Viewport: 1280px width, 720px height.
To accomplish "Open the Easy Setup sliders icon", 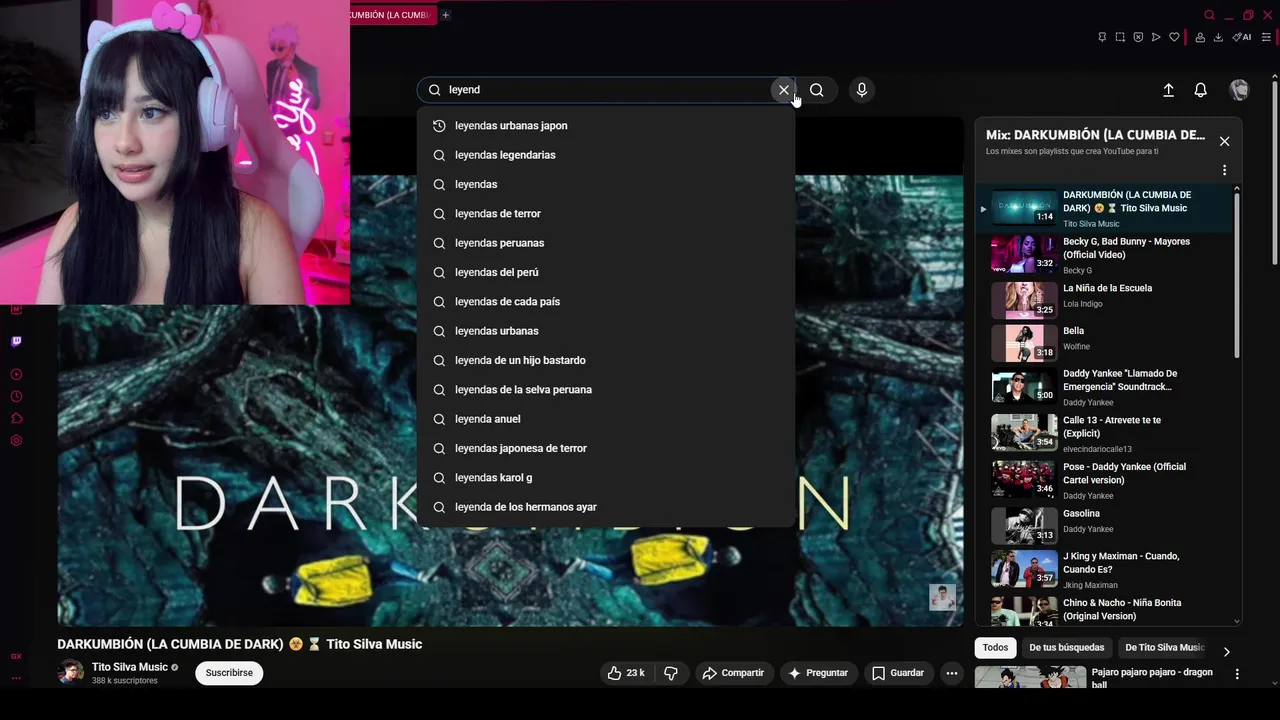I will click(x=1266, y=37).
